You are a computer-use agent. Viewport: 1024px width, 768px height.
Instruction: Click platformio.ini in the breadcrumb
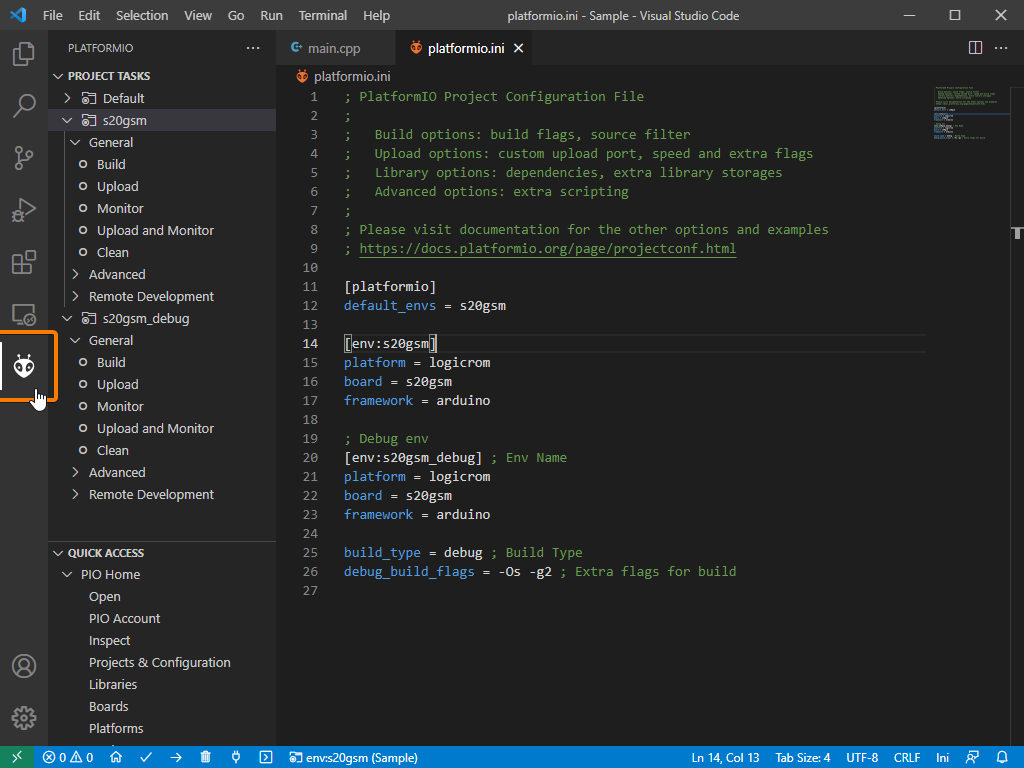pos(352,76)
